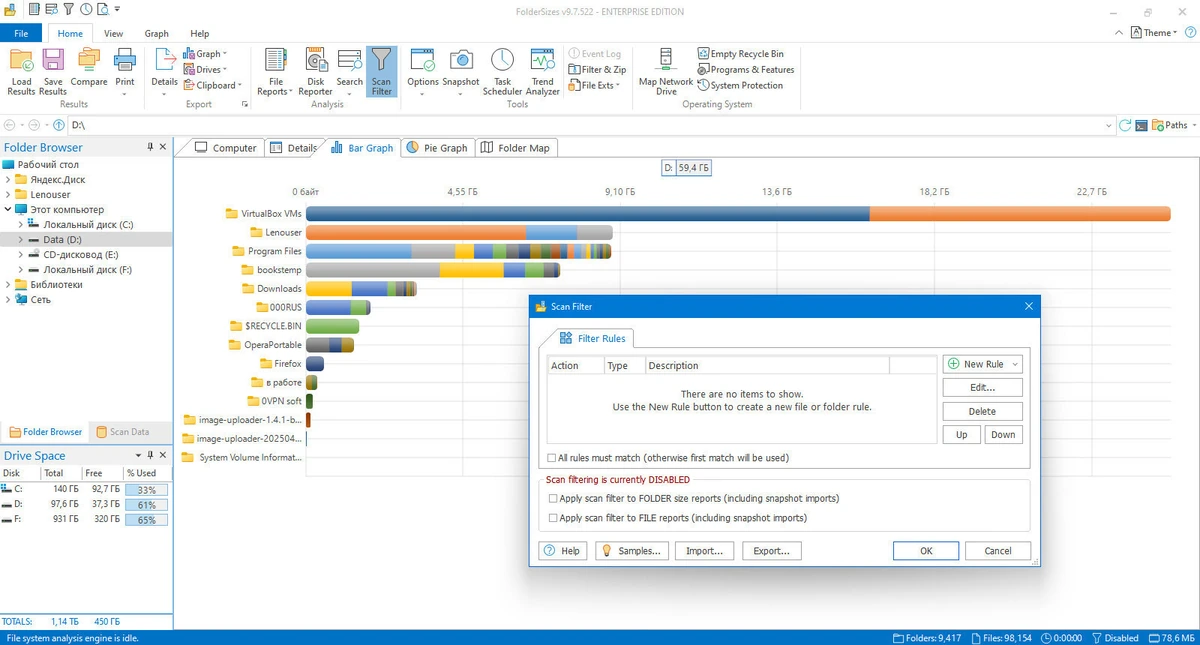Click the Import... button
1200x645 pixels.
pos(704,551)
